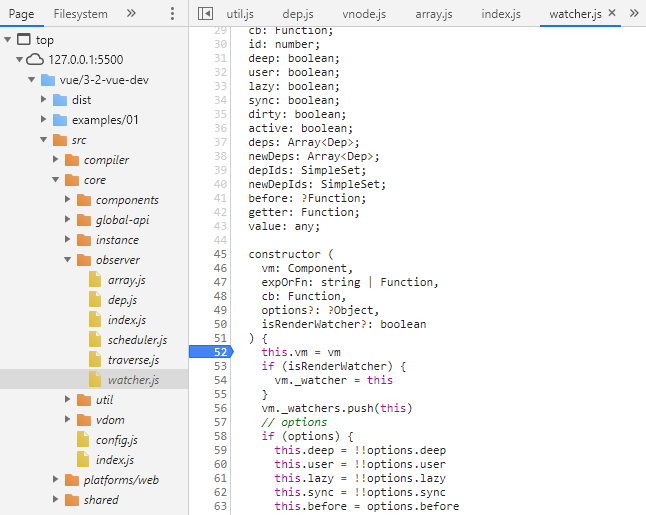Expand the util folder arrow

[x=67, y=399]
